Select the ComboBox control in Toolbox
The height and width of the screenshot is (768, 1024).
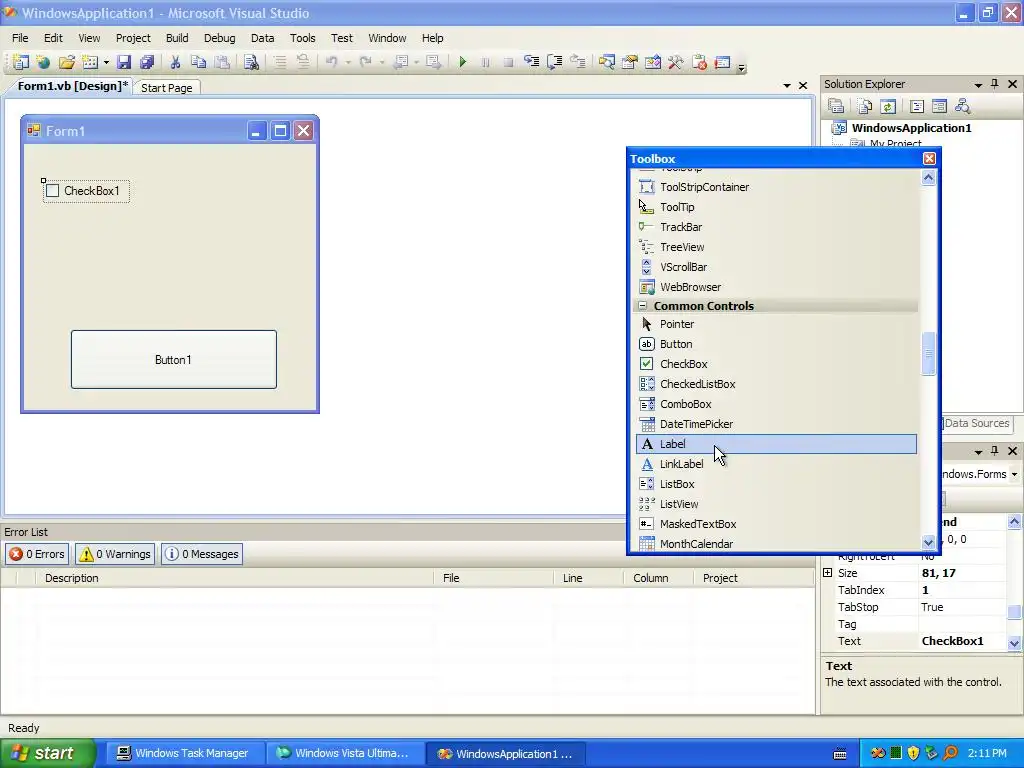776,404
